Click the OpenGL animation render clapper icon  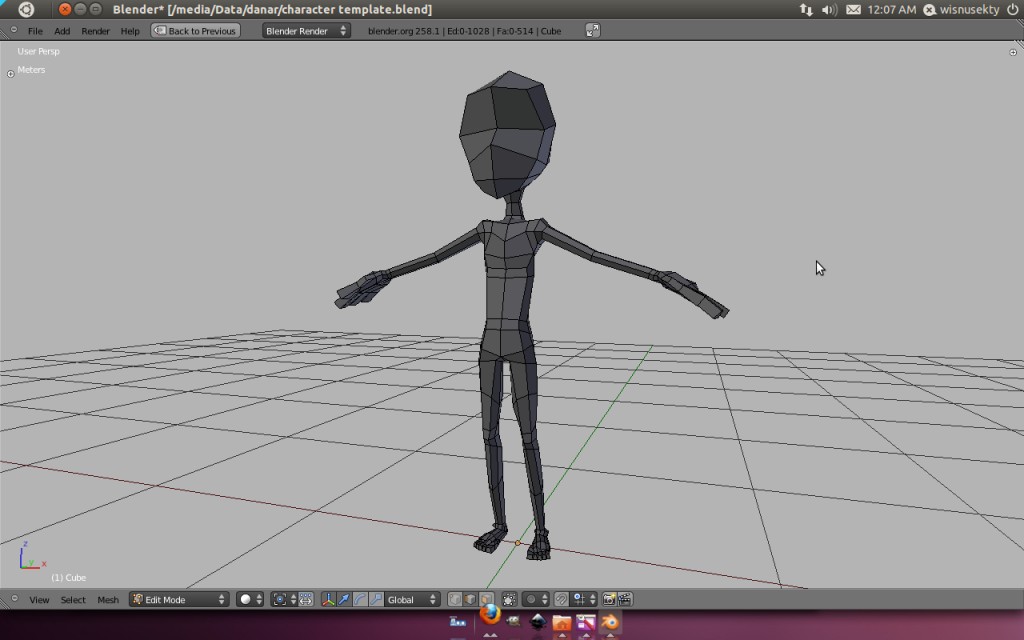[624, 599]
